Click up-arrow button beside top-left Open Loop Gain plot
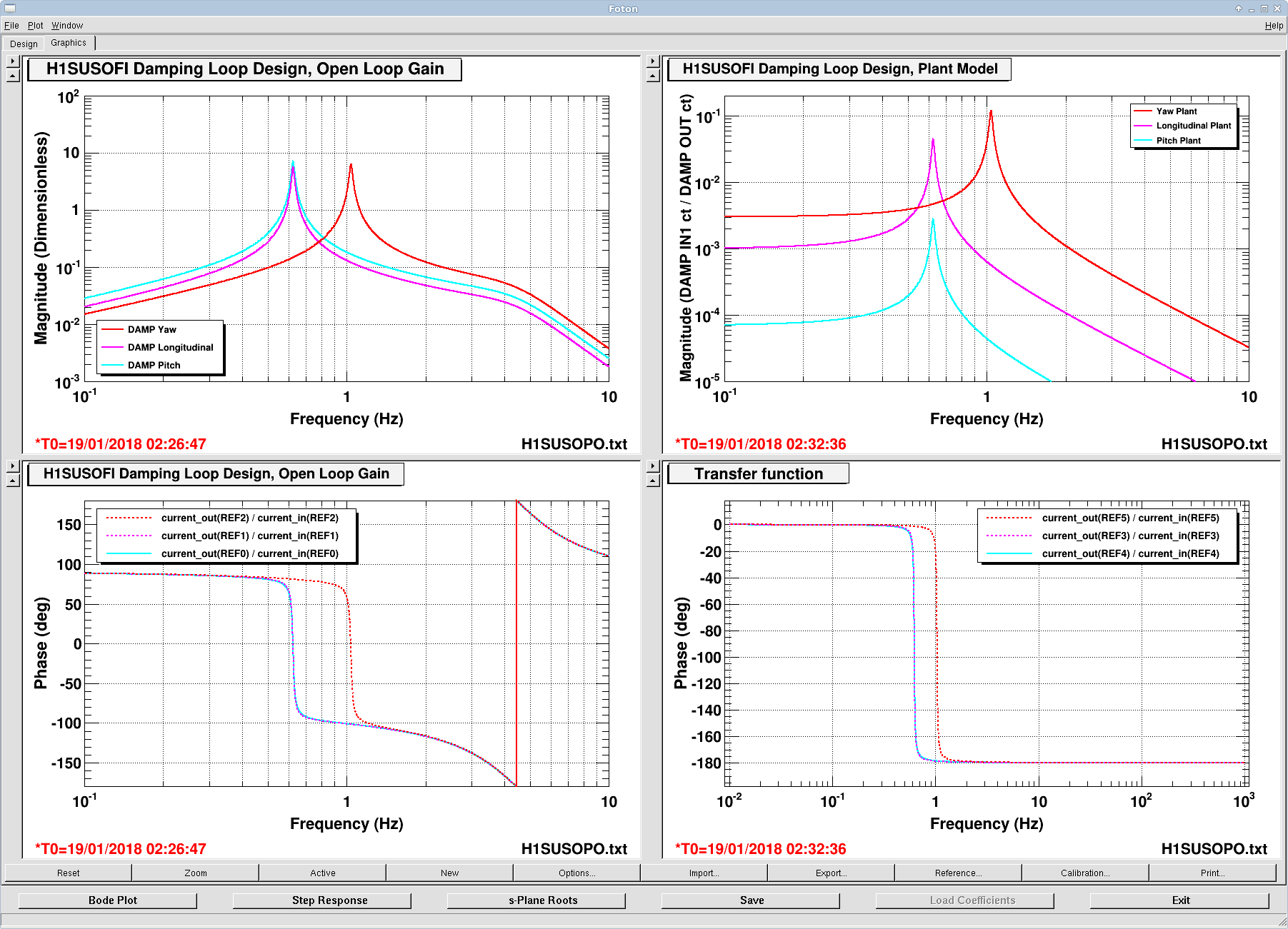 click(x=13, y=76)
